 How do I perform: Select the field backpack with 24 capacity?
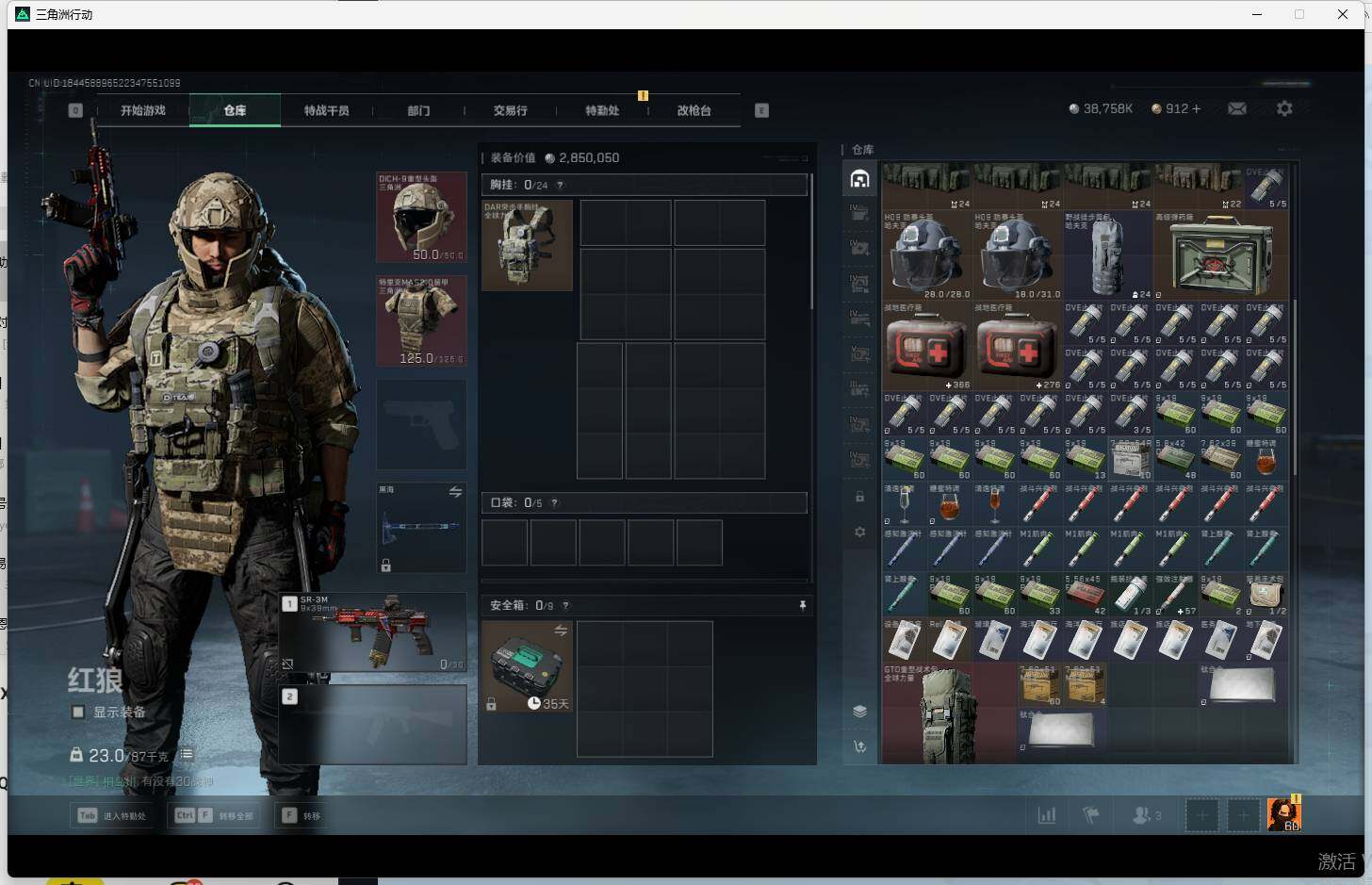tap(1108, 254)
